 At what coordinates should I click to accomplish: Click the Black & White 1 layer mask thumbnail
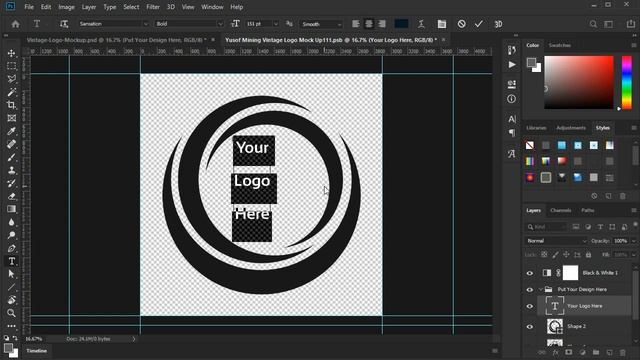coord(571,273)
